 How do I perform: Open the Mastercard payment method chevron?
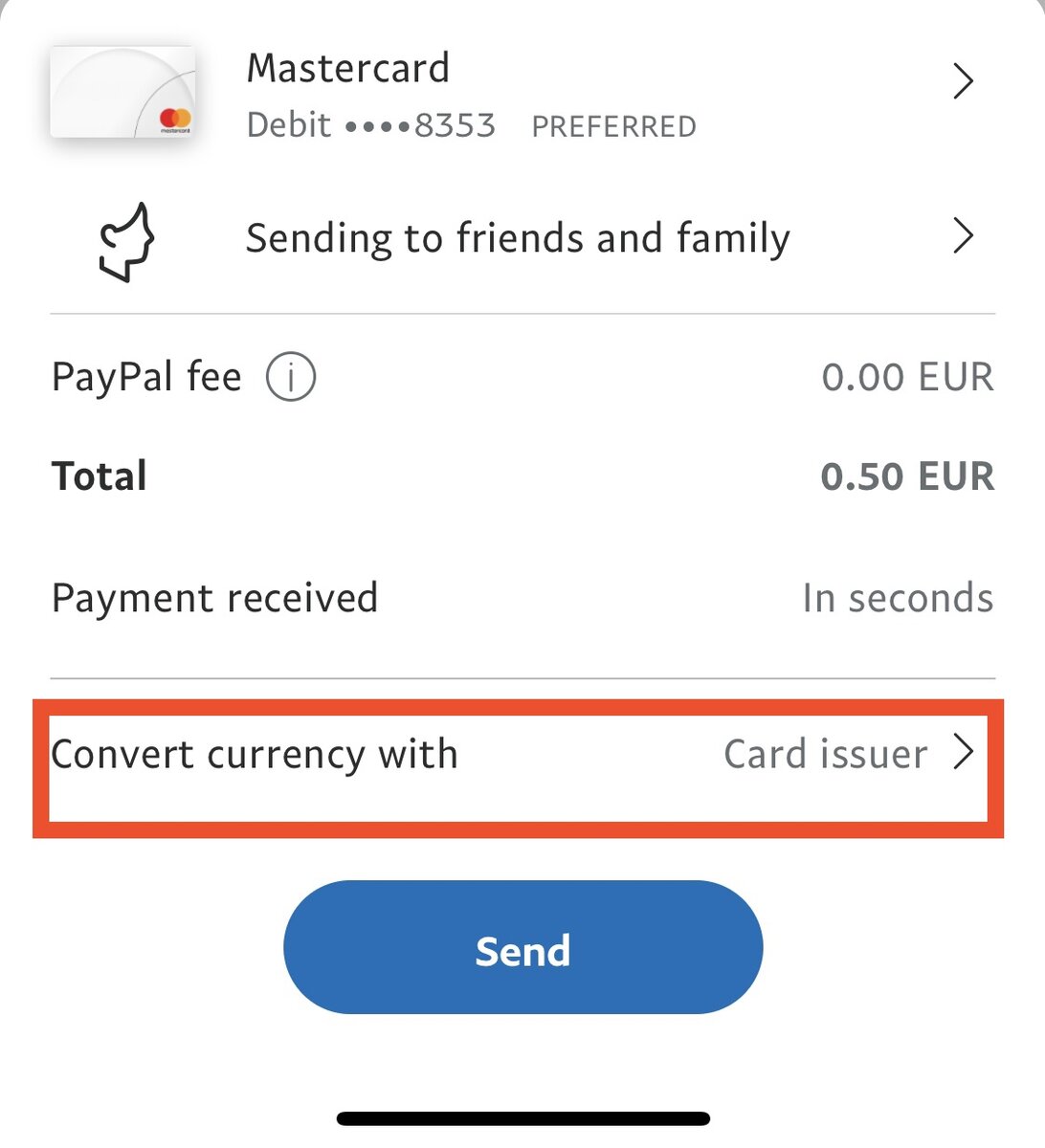(963, 81)
